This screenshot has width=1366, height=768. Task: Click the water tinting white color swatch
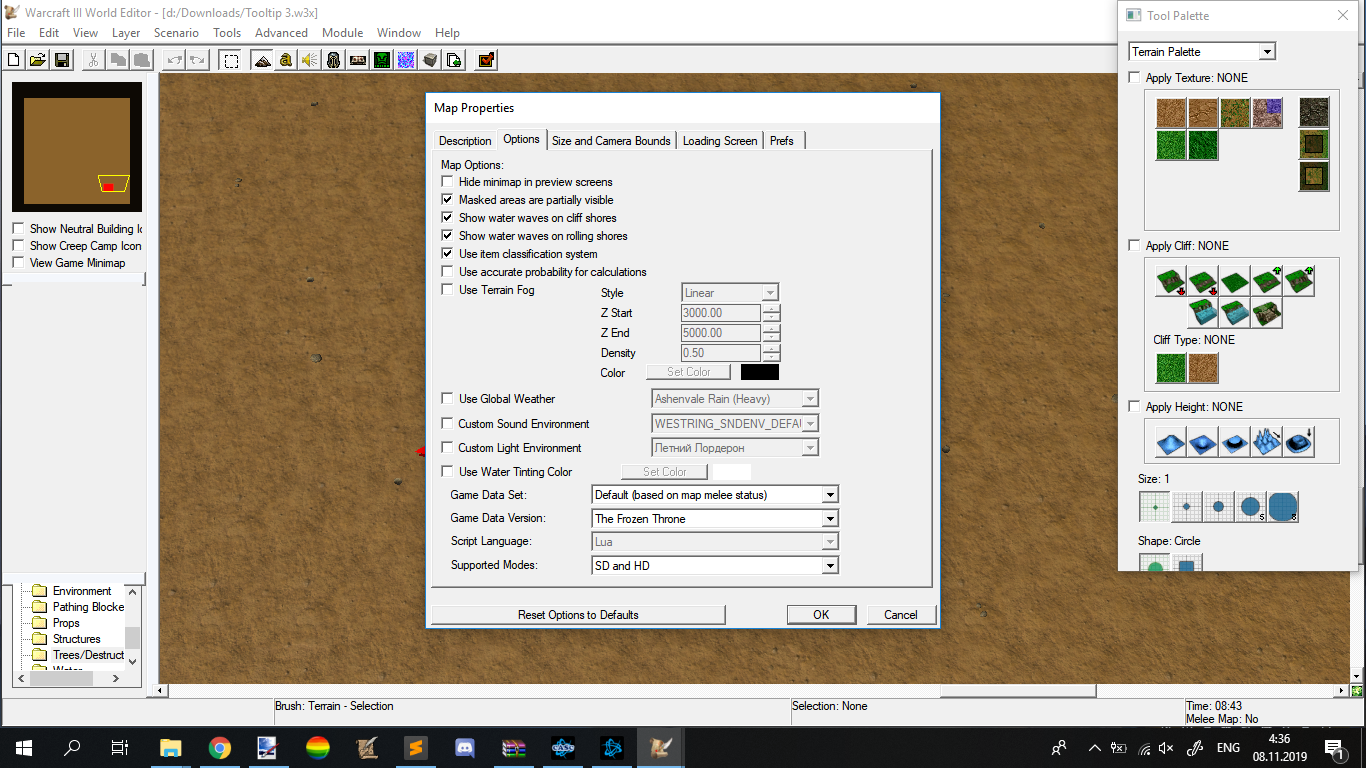point(731,472)
